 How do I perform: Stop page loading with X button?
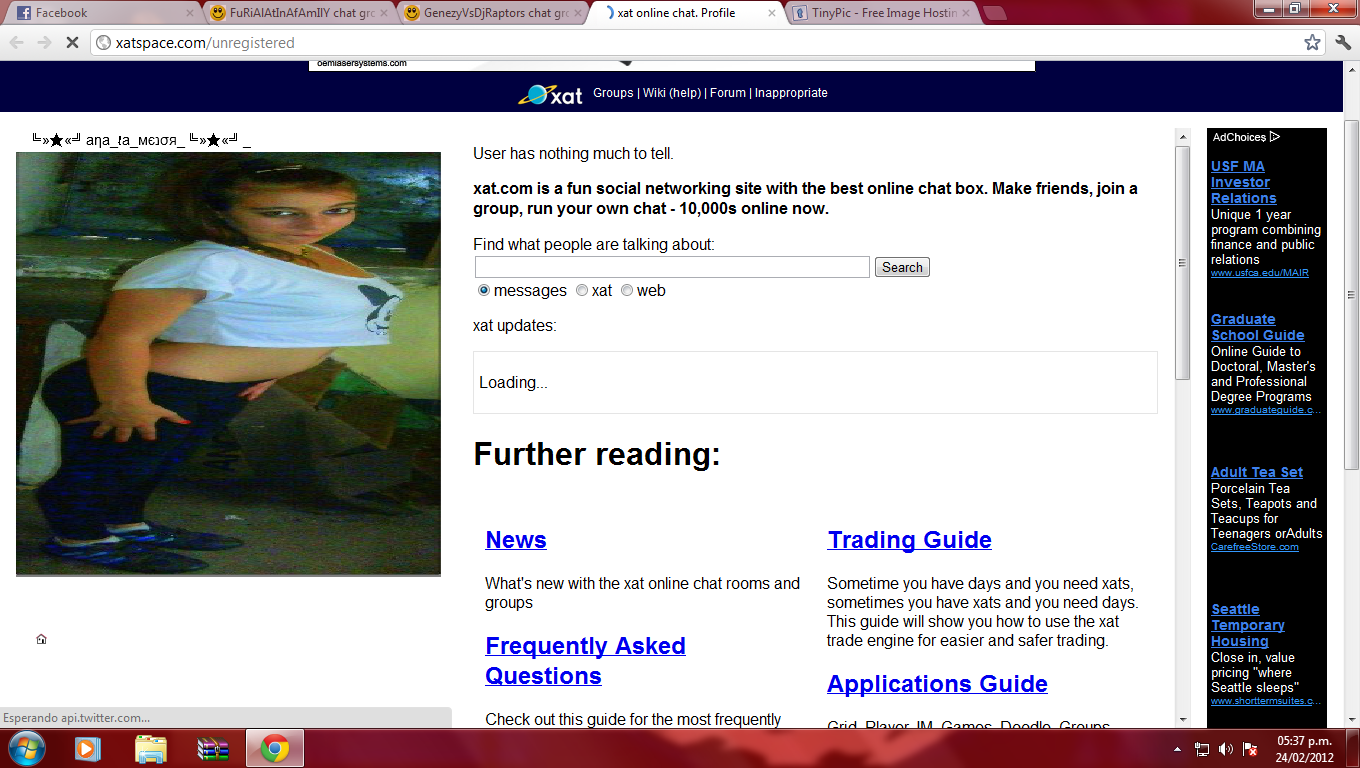tap(72, 43)
